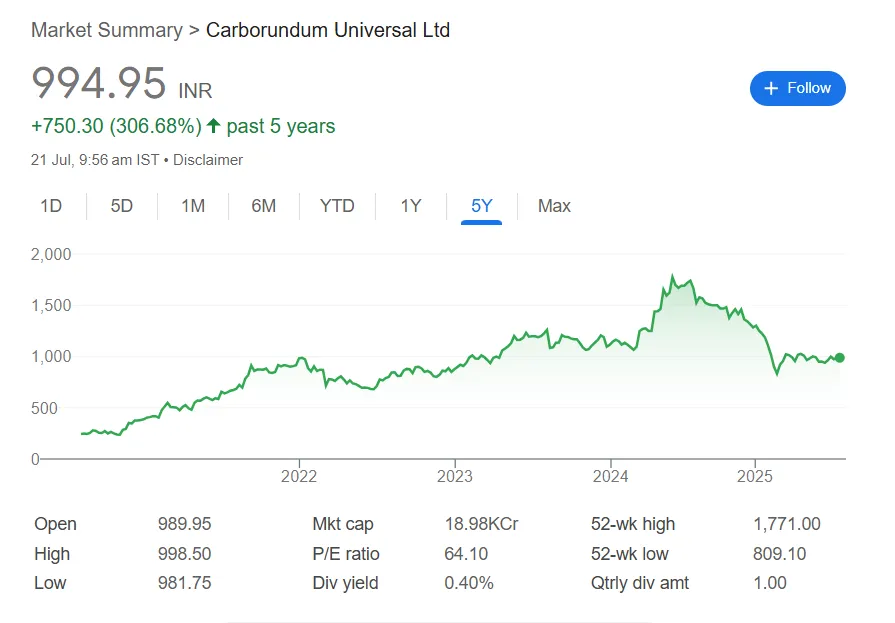The width and height of the screenshot is (895, 623).
Task: Click the 52-wk high value 1,771.00
Action: click(x=787, y=524)
